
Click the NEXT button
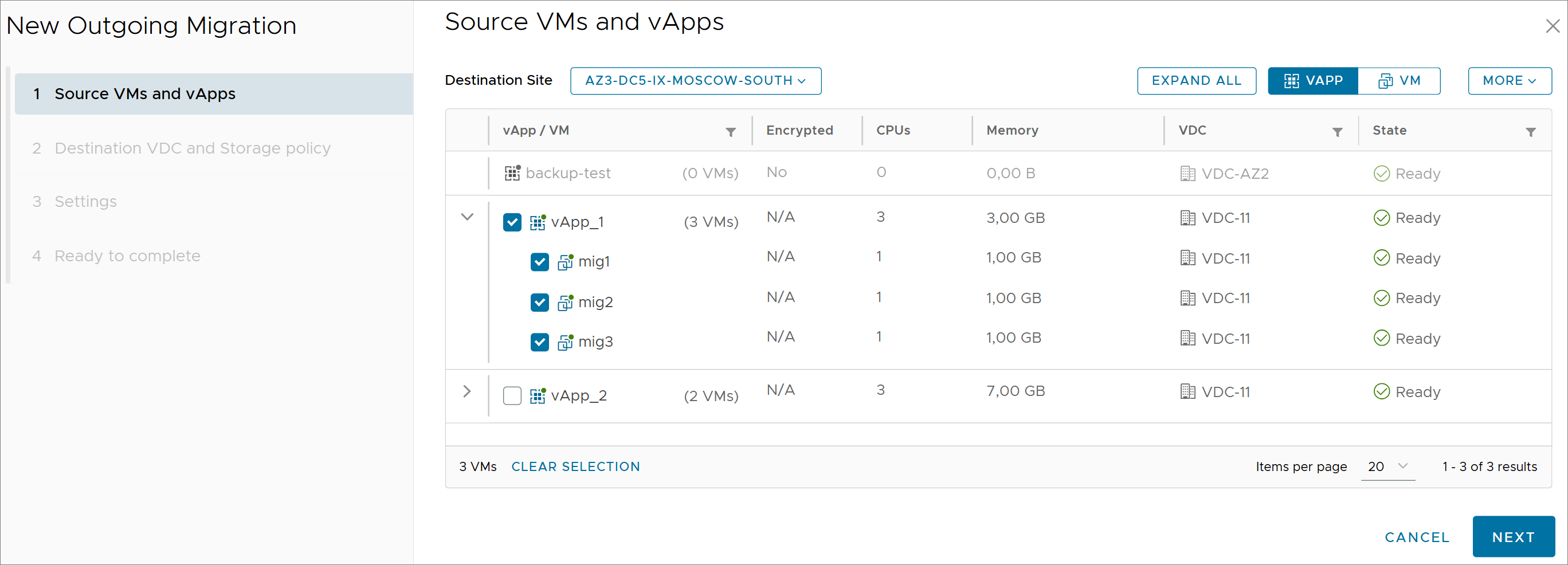(x=1512, y=536)
